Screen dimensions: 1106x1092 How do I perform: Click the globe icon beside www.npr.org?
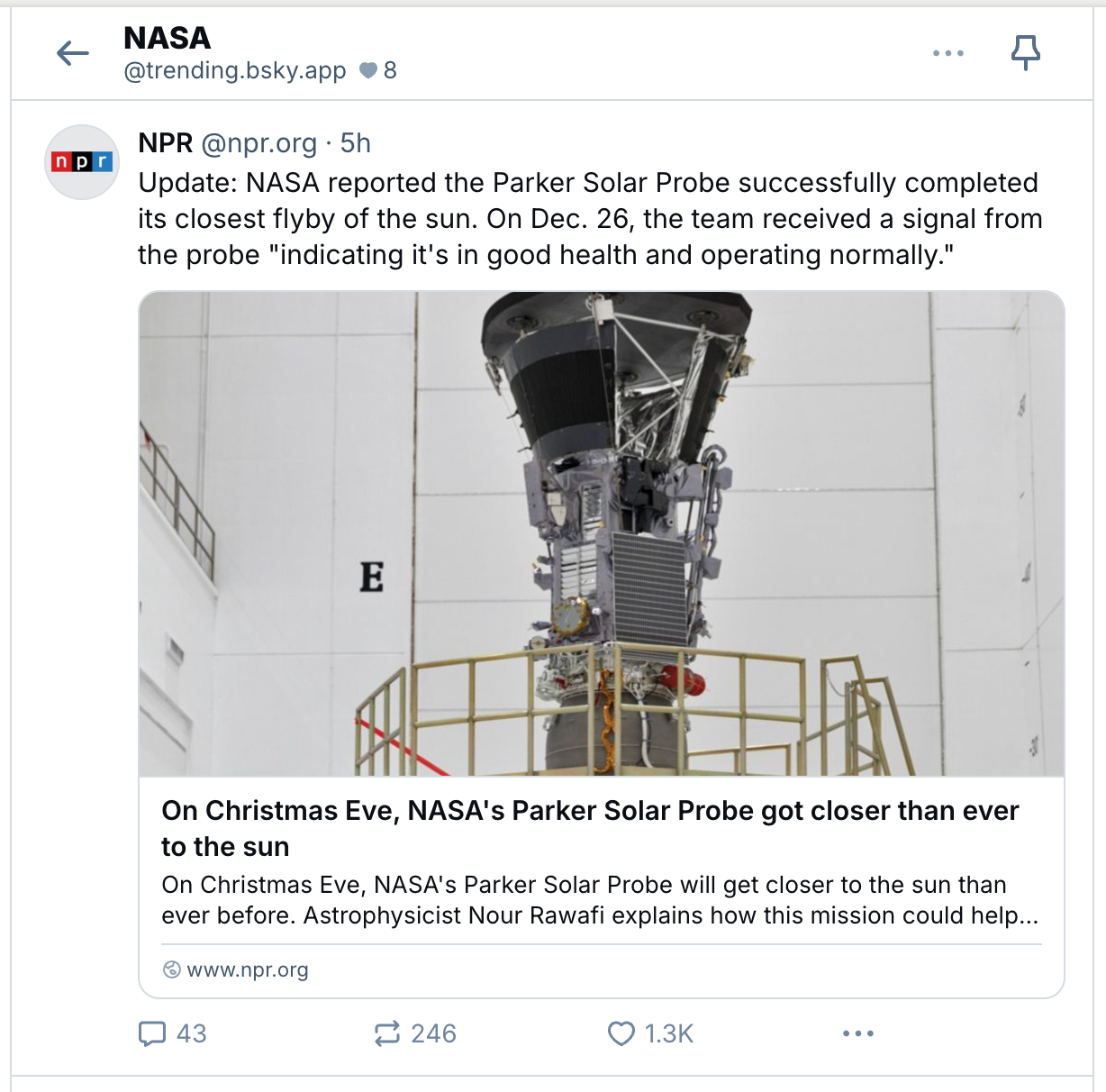pyautogui.click(x=171, y=969)
